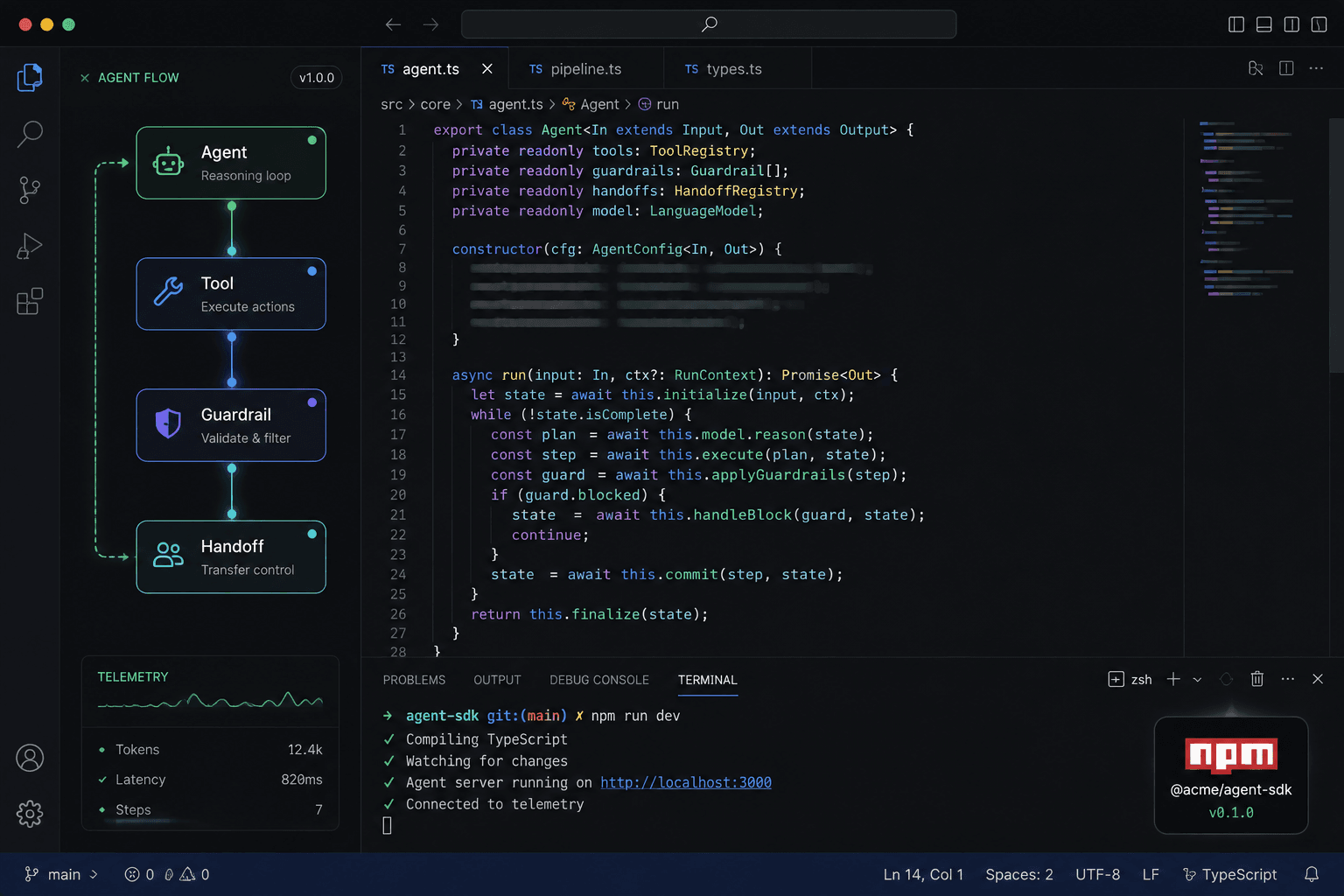Open terminal panel more actions ellipsis
The image size is (1344, 896).
(x=1288, y=679)
